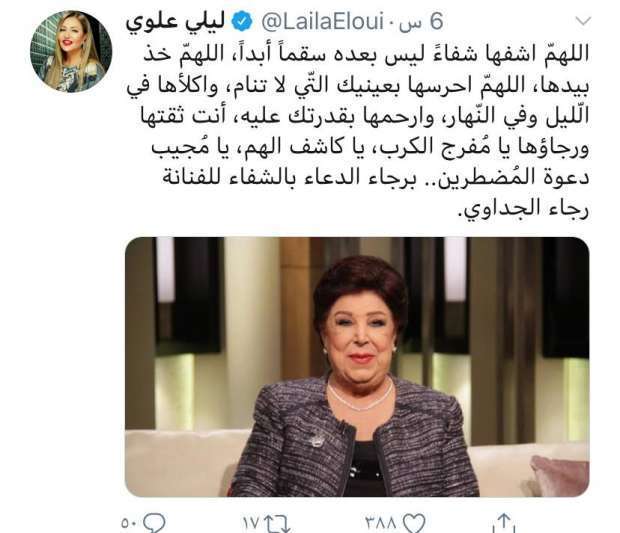620x533 pixels.
Task: Retweet this post using the arrows icon
Action: tap(276, 524)
